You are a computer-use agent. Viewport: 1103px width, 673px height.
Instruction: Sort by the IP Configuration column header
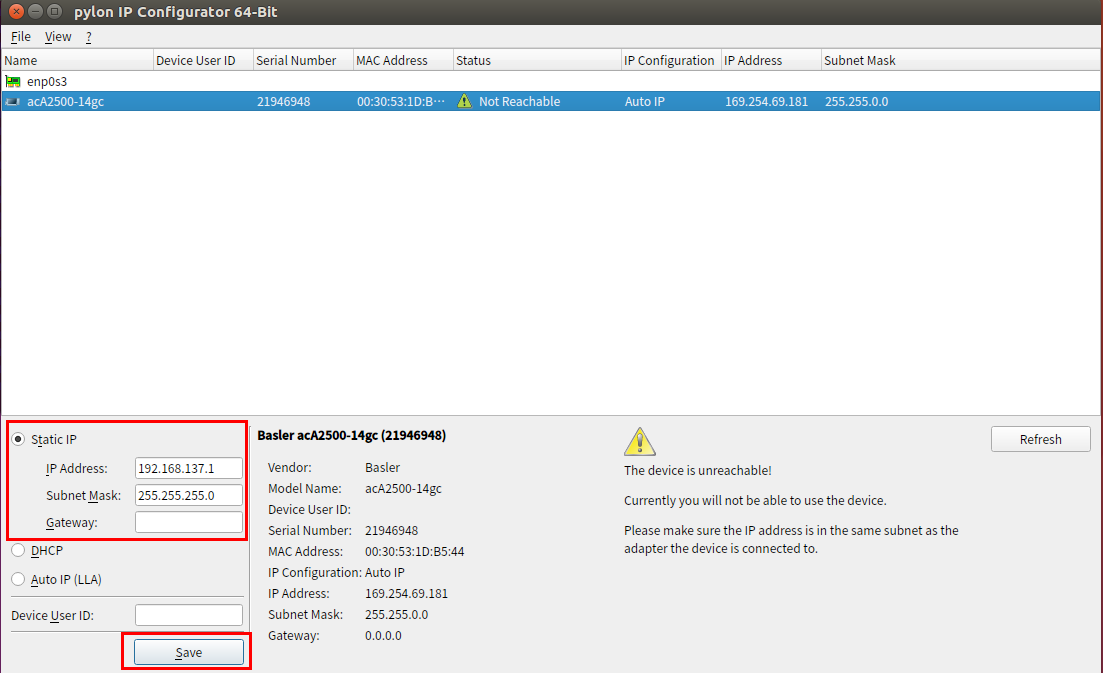pyautogui.click(x=671, y=60)
